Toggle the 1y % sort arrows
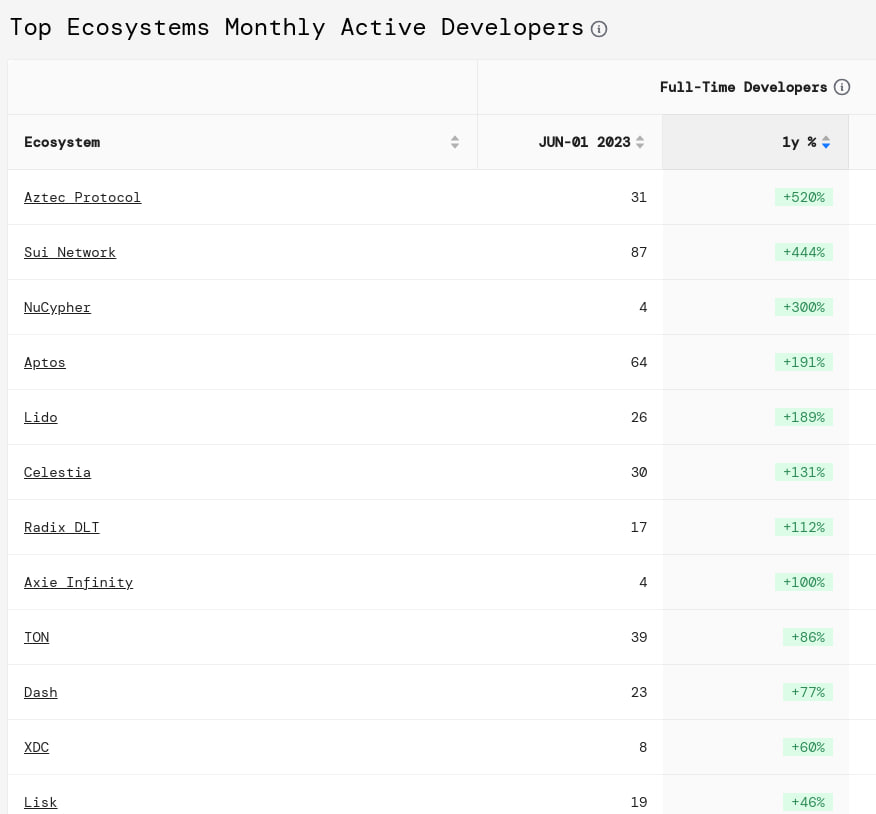876x814 pixels. [x=826, y=142]
